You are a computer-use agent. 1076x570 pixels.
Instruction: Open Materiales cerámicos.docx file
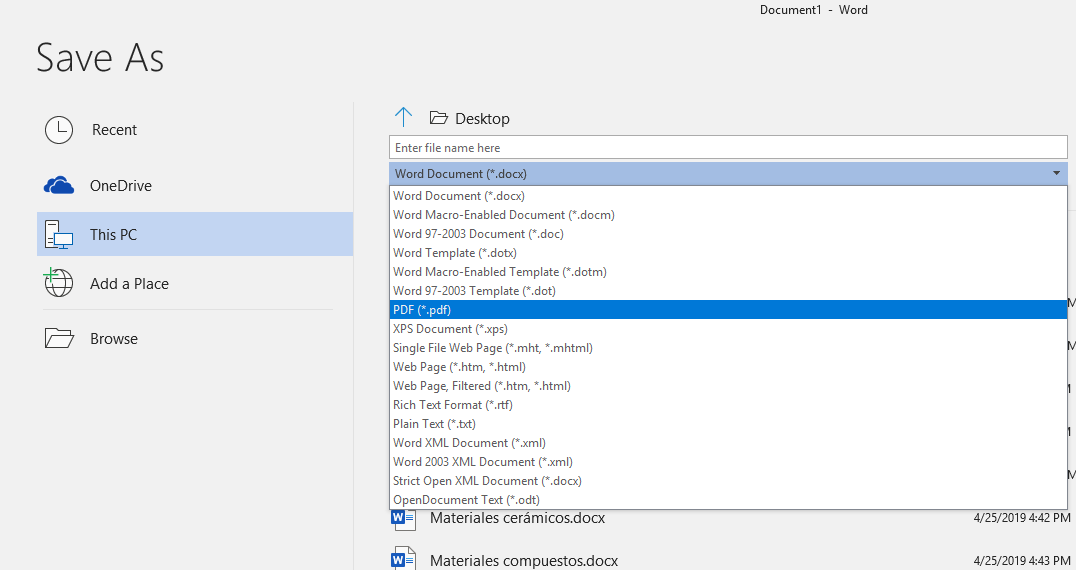pos(517,518)
